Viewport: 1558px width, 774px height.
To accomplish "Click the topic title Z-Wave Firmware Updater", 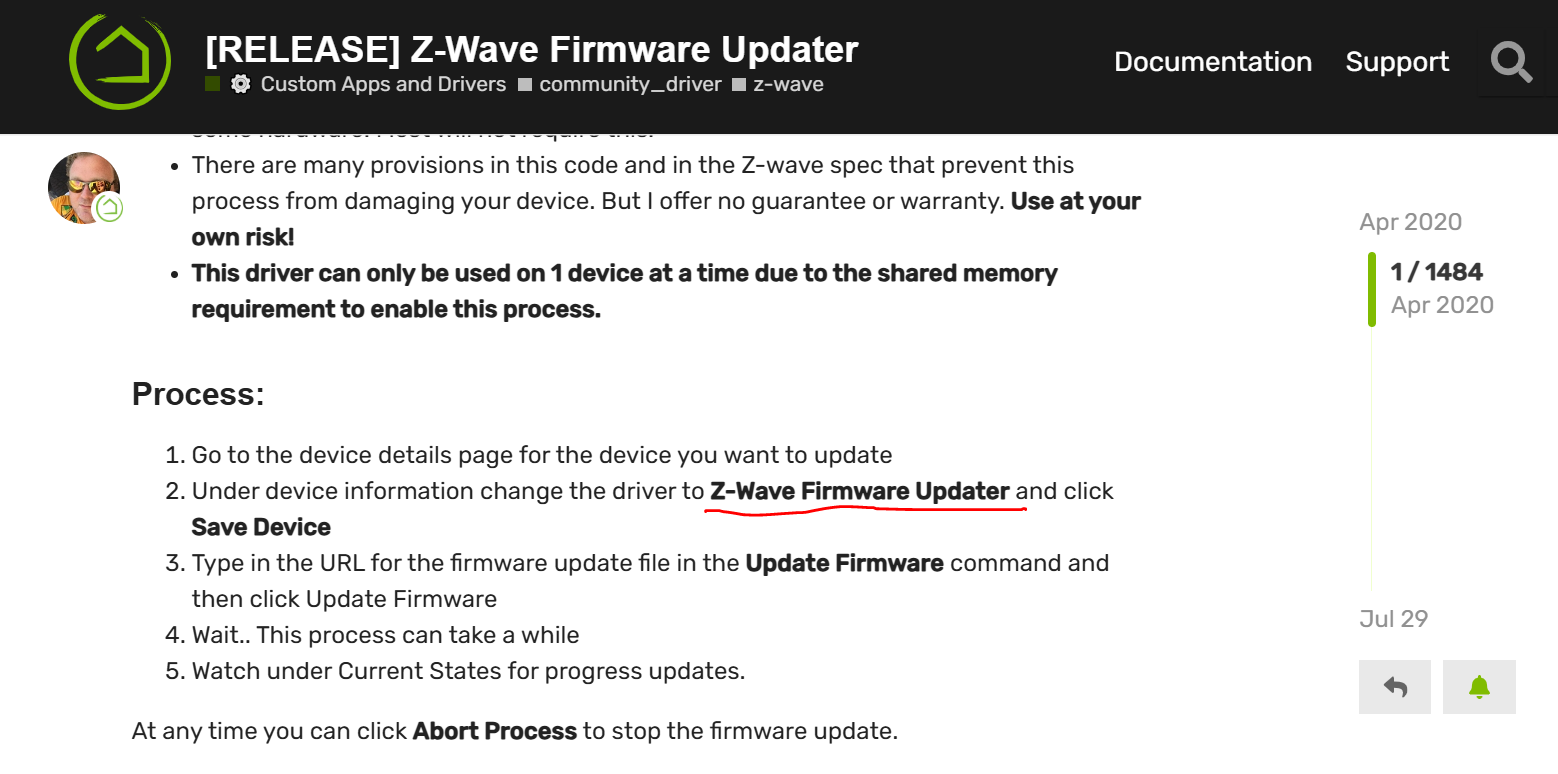I will point(531,49).
